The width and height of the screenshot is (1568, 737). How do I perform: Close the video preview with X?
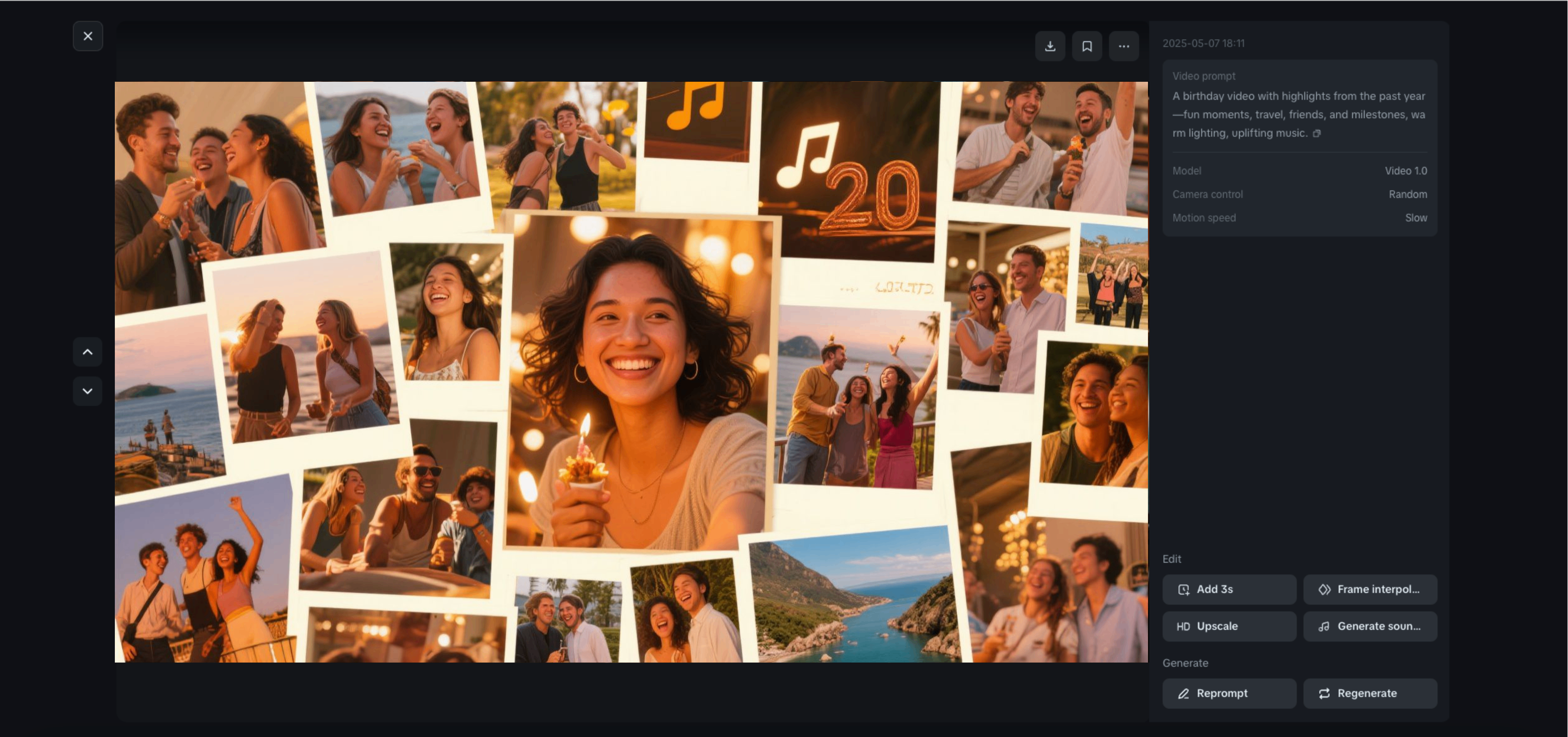88,36
